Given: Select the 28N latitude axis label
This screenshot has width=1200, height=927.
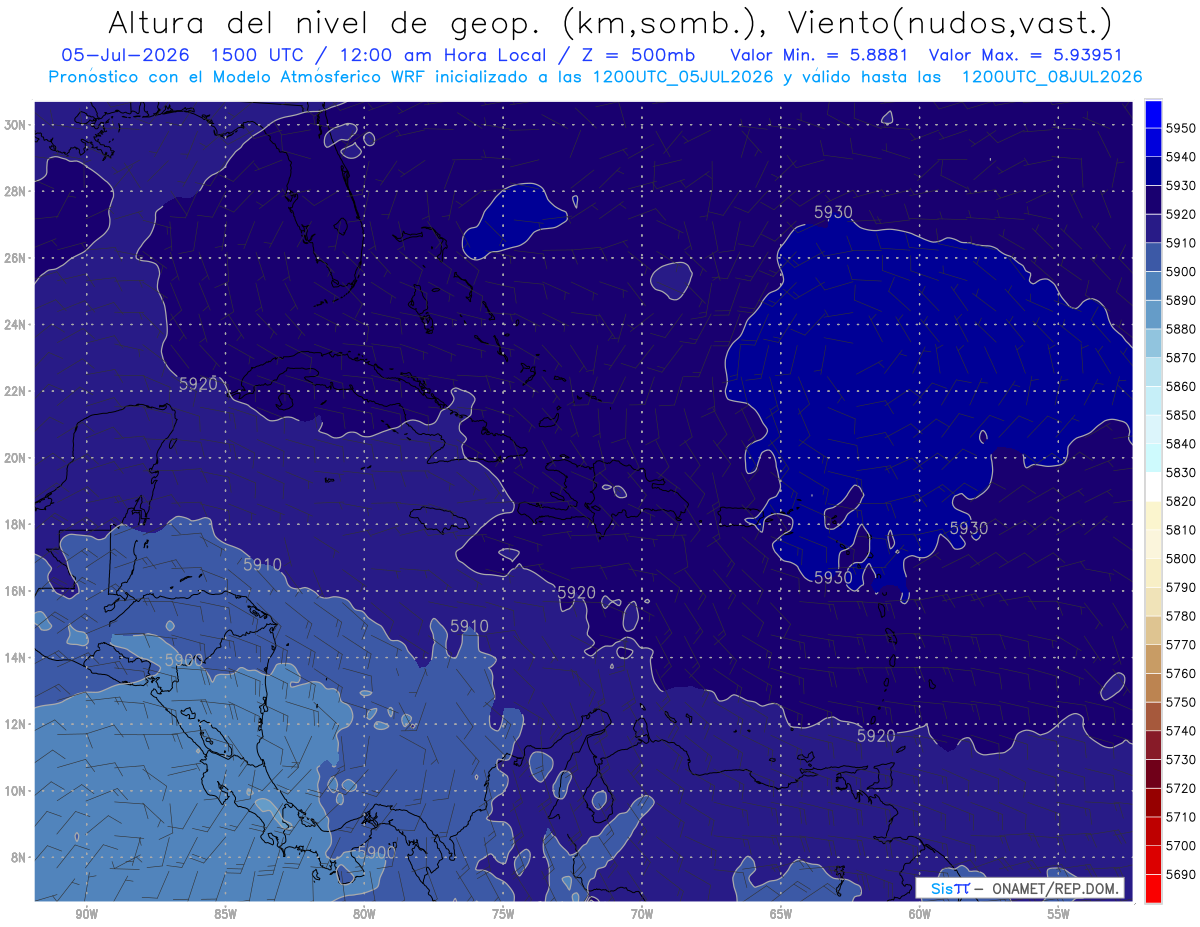Looking at the screenshot, I should [x=17, y=191].
